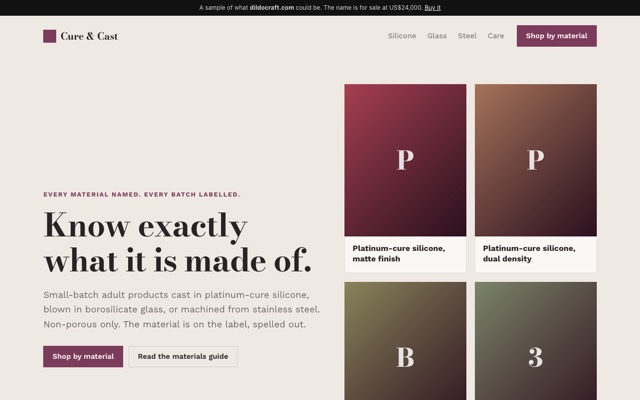Select the green-grey tile marked 3
Viewport: 640px width, 400px height.
tap(536, 341)
